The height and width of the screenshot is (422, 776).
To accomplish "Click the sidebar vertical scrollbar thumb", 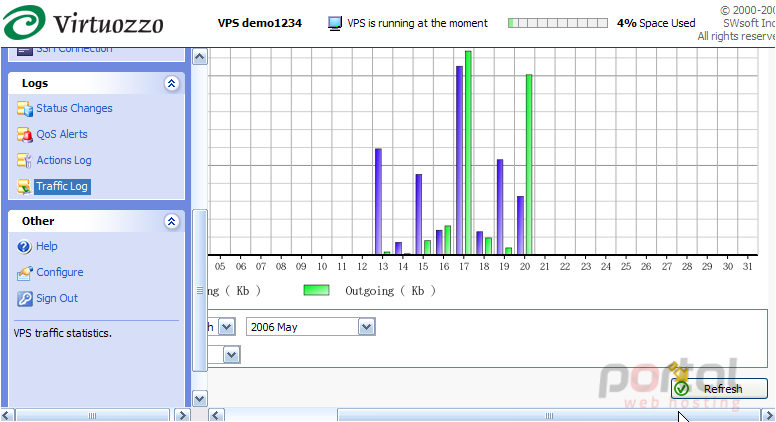I will click(199, 290).
